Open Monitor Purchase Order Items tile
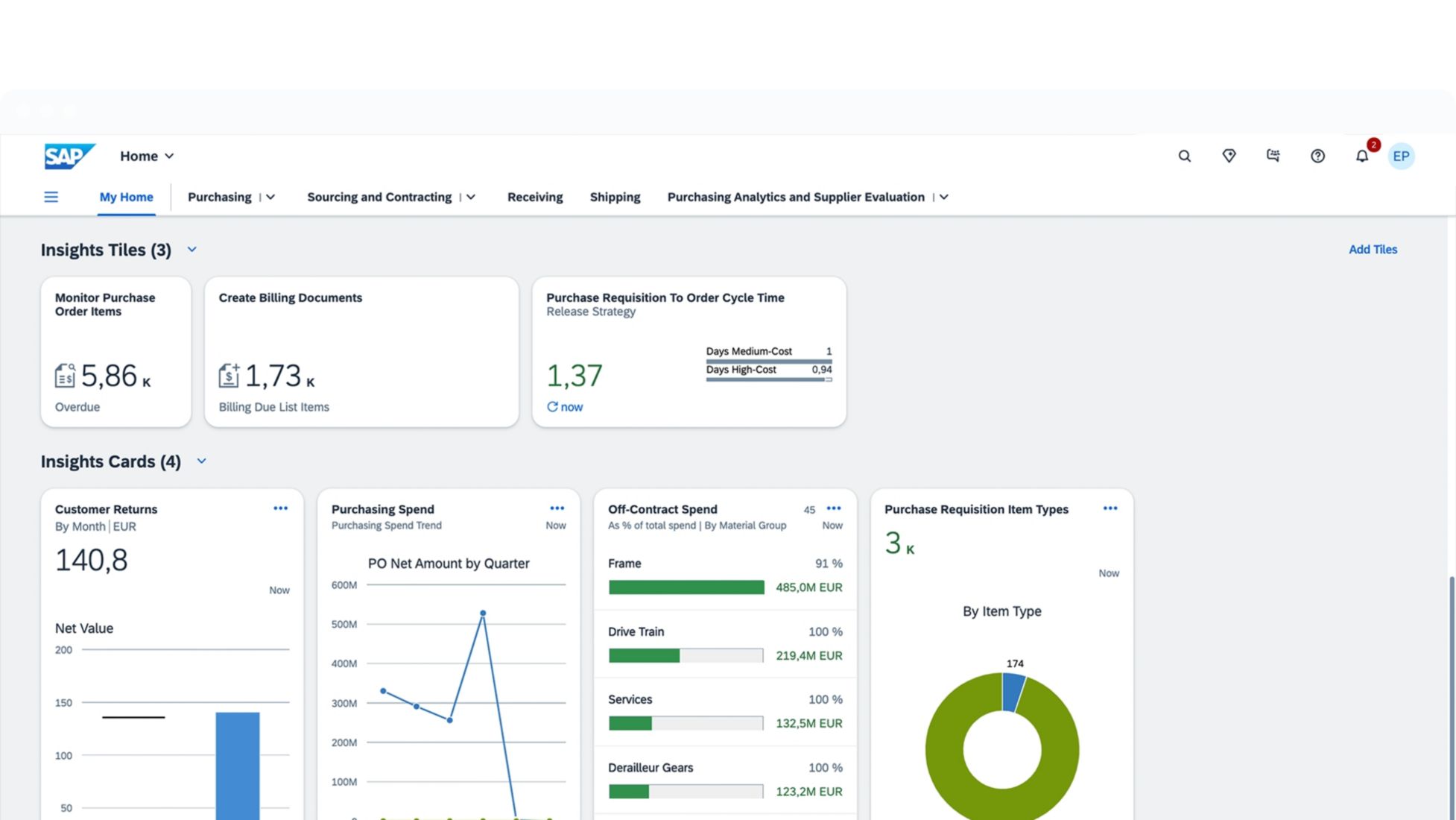 [115, 352]
